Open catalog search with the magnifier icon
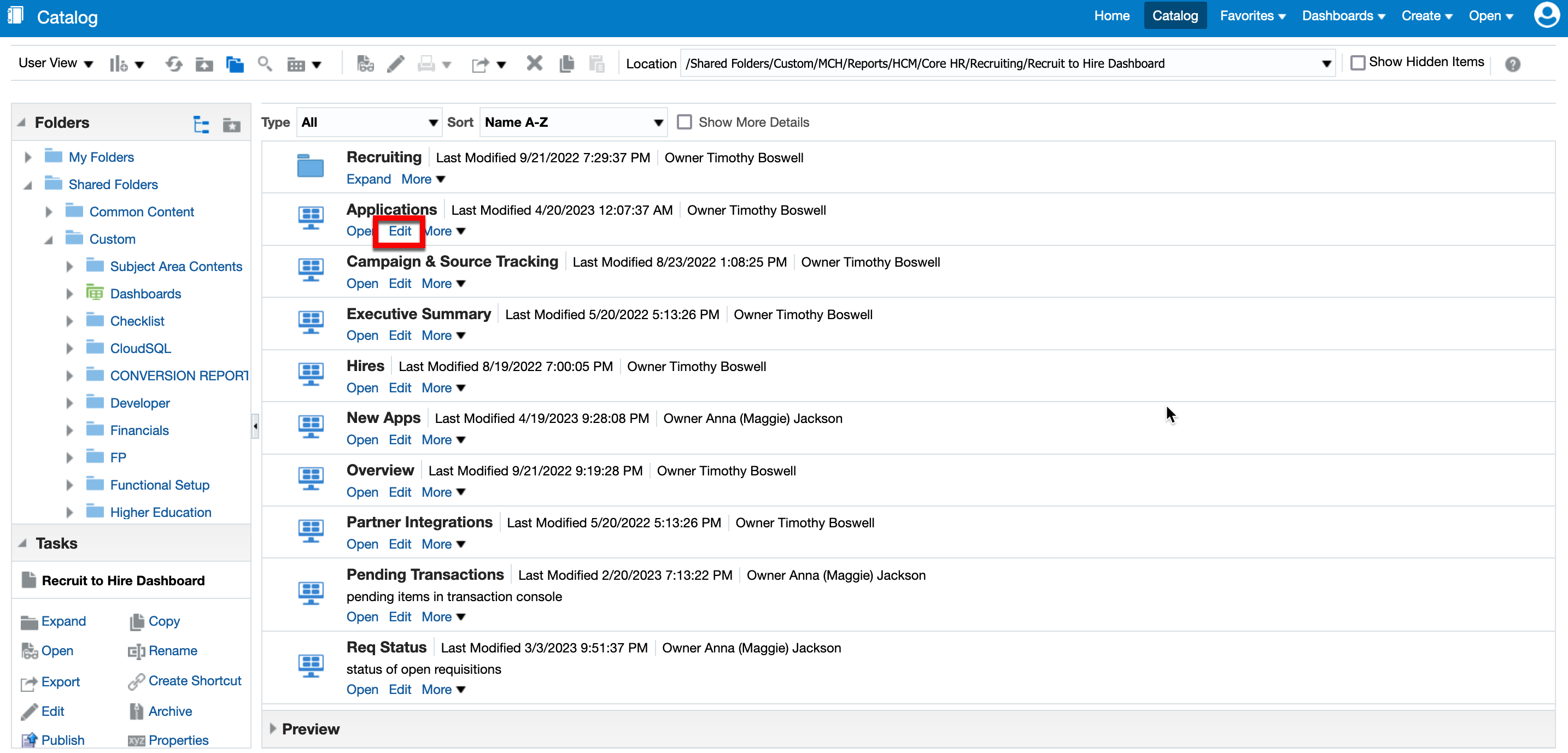Viewport: 1568px width, 753px height. [265, 63]
